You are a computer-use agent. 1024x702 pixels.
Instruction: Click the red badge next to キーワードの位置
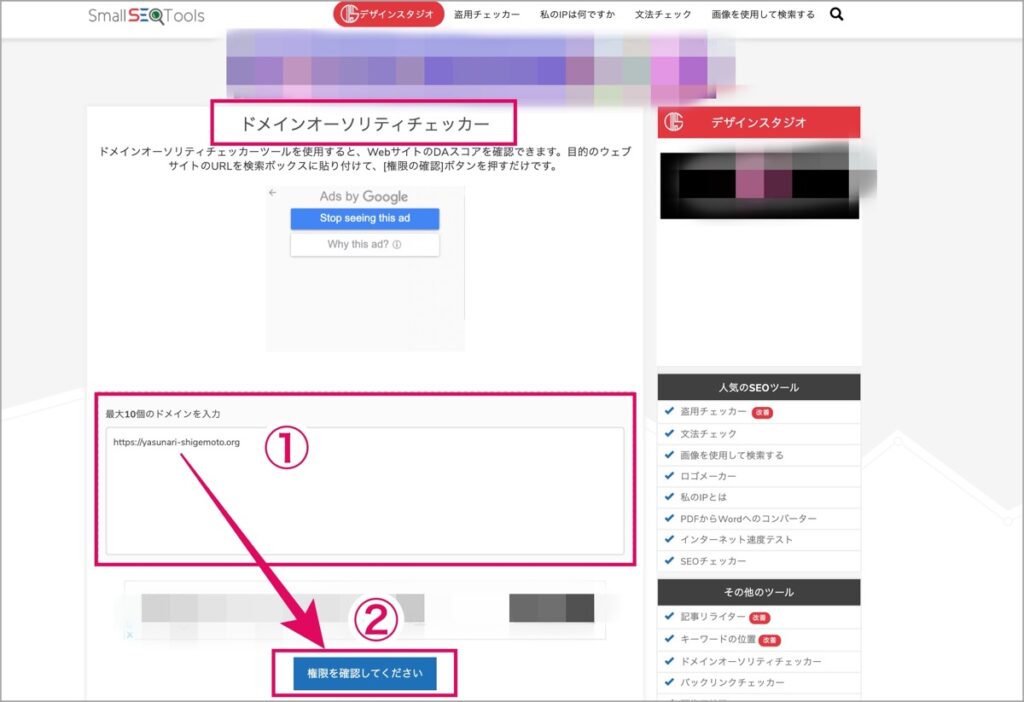pyautogui.click(x=770, y=641)
